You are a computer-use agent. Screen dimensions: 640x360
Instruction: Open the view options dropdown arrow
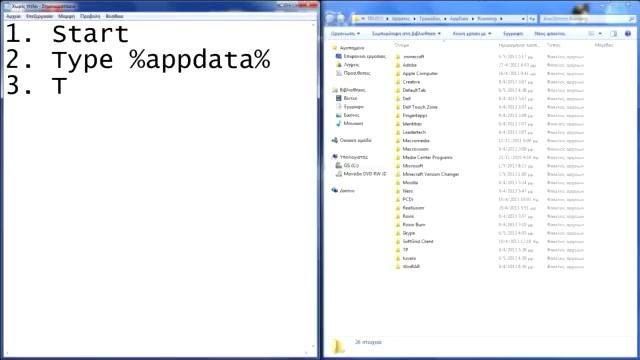click(x=600, y=33)
